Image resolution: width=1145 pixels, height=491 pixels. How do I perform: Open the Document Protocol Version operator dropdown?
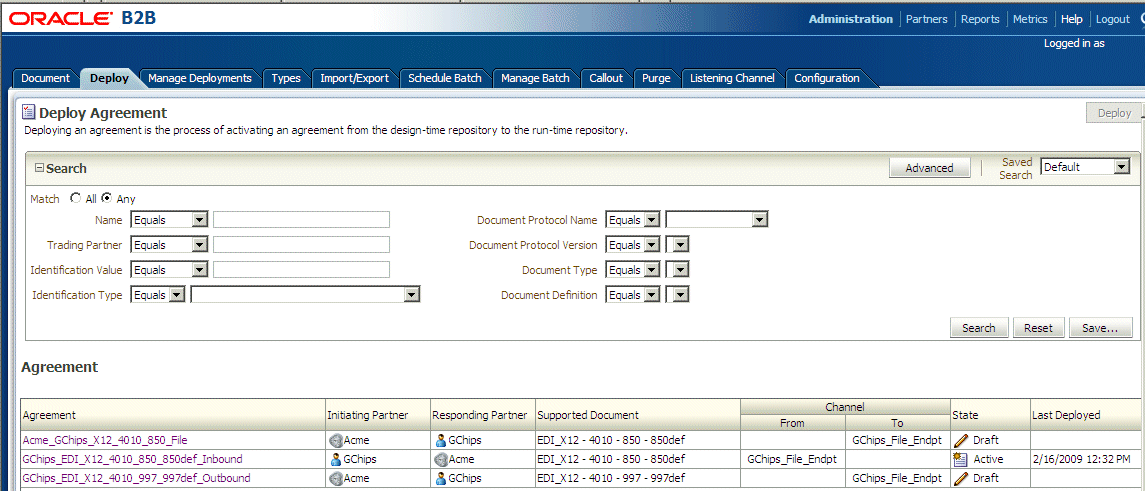[633, 245]
